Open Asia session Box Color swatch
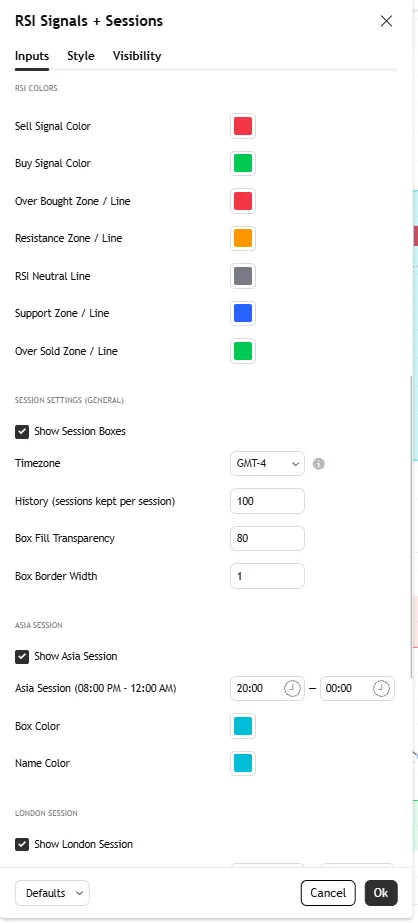Screen dimensions: 418x923 pyautogui.click(x=243, y=726)
